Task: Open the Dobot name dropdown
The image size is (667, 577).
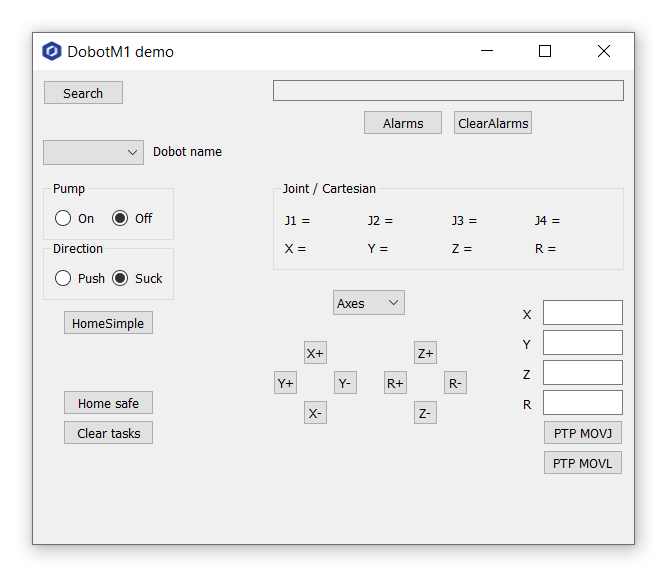Action: (x=94, y=152)
